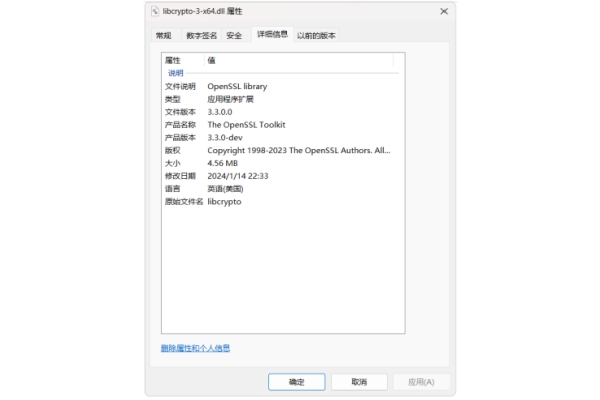Select the 安全 tab

234,36
